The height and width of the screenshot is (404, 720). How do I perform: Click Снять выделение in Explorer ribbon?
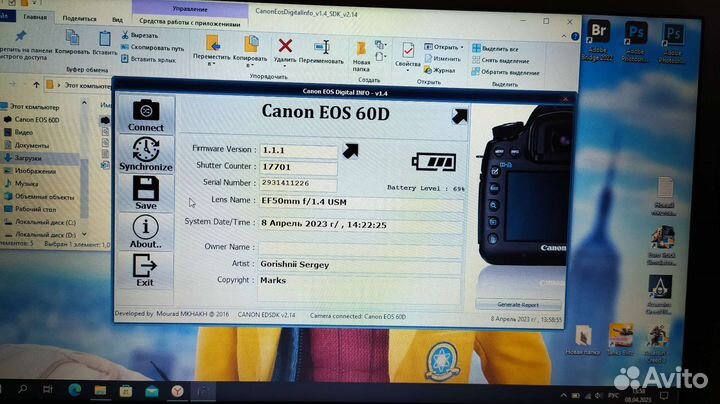pos(501,61)
